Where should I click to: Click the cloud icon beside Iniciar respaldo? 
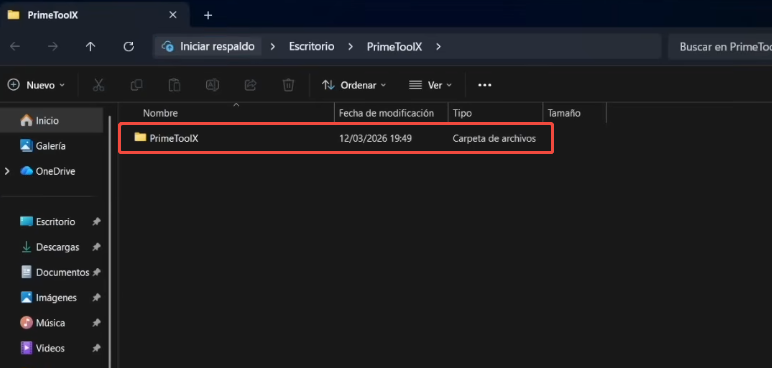coord(168,47)
